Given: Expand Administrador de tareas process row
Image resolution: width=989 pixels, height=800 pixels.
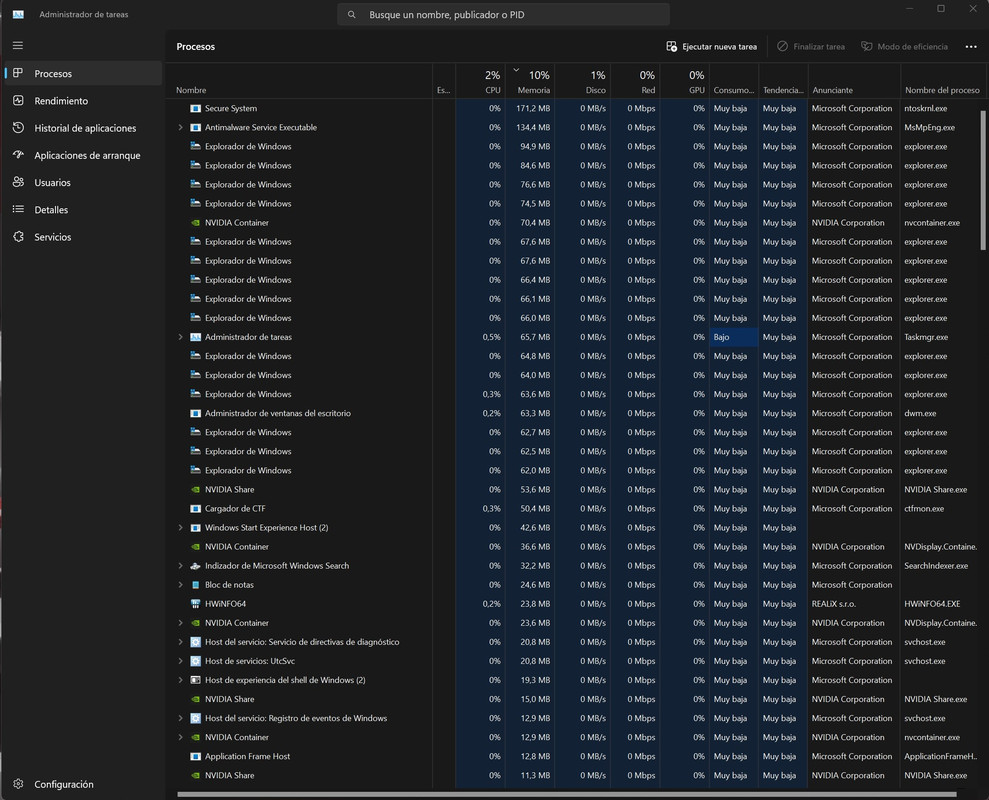Looking at the screenshot, I should pos(180,337).
